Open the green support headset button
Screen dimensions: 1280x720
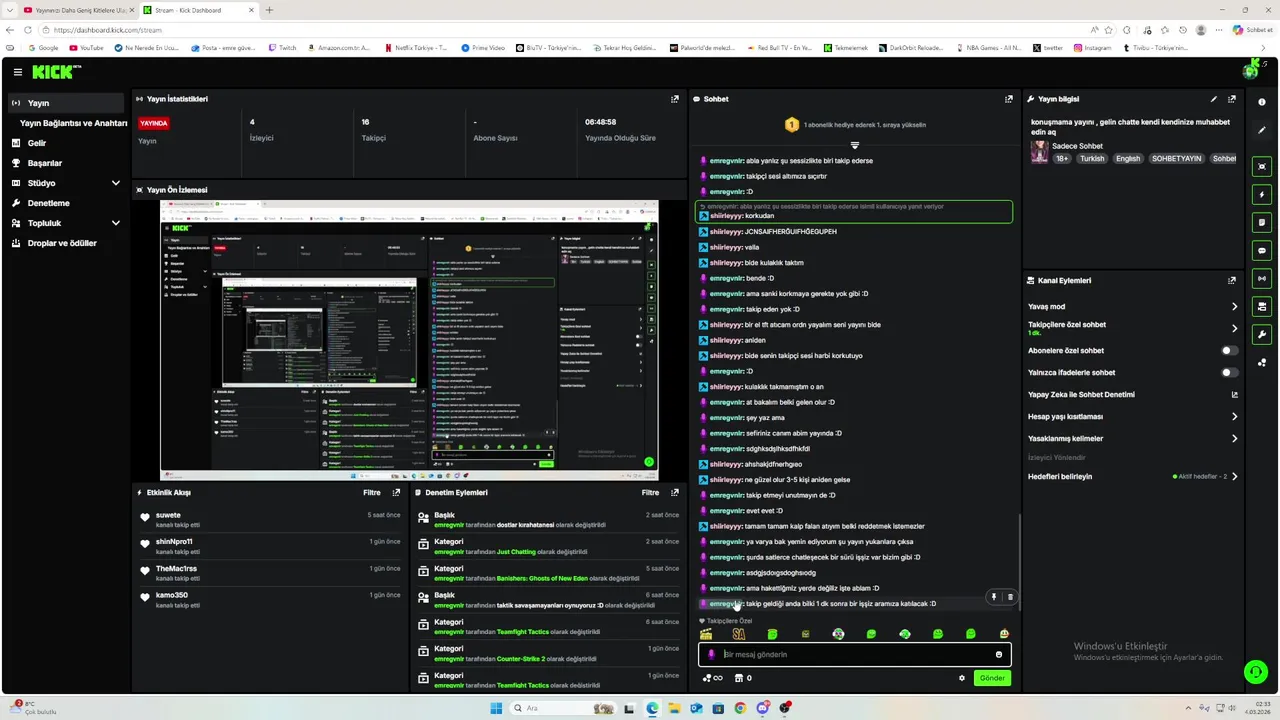(x=1255, y=672)
